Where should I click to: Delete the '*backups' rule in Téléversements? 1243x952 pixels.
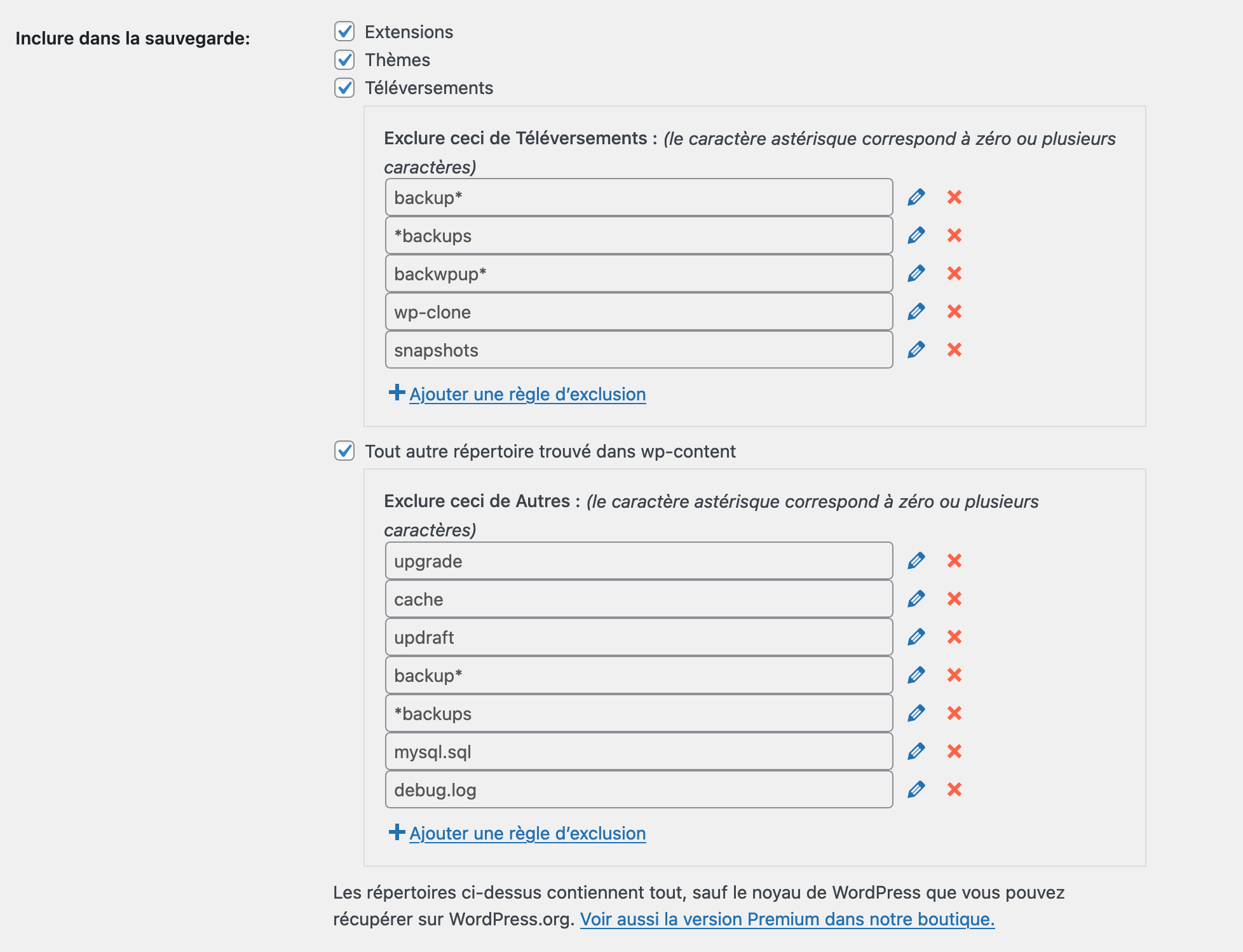[954, 236]
